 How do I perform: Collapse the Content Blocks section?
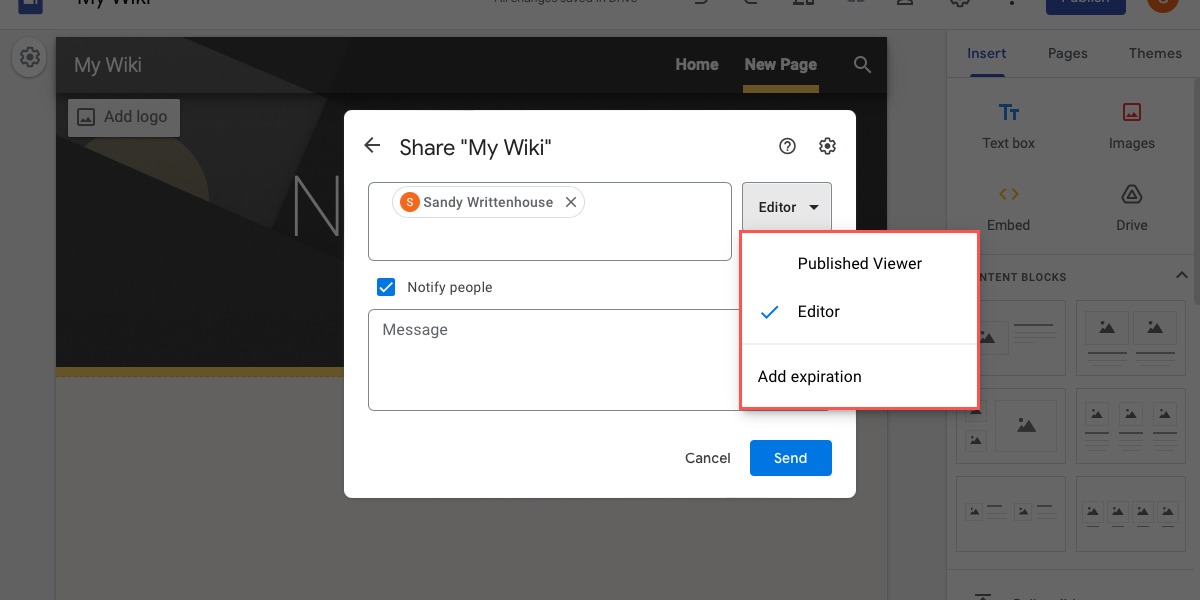1181,275
